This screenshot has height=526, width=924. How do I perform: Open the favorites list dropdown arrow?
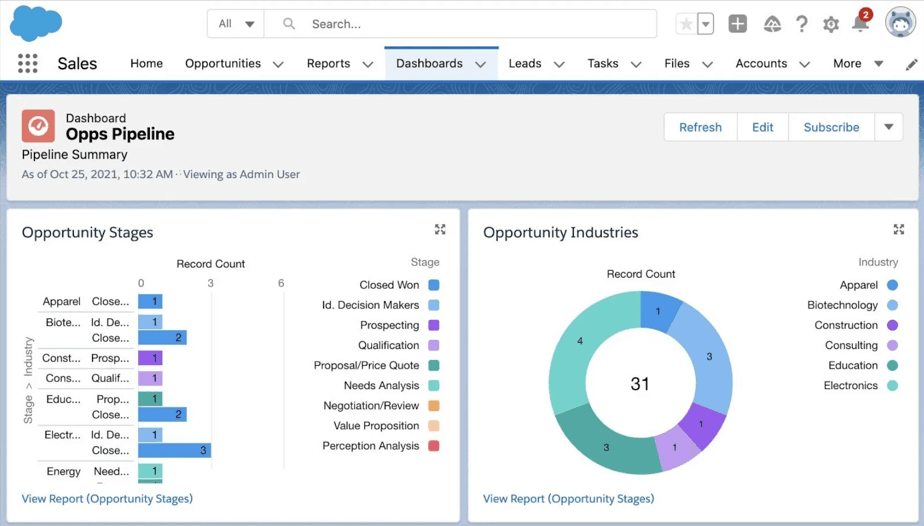[705, 24]
